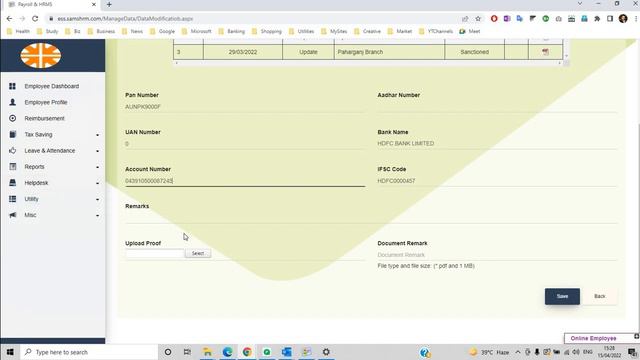Expand the Helpdesk menu arrow
640x360 pixels.
[98, 183]
